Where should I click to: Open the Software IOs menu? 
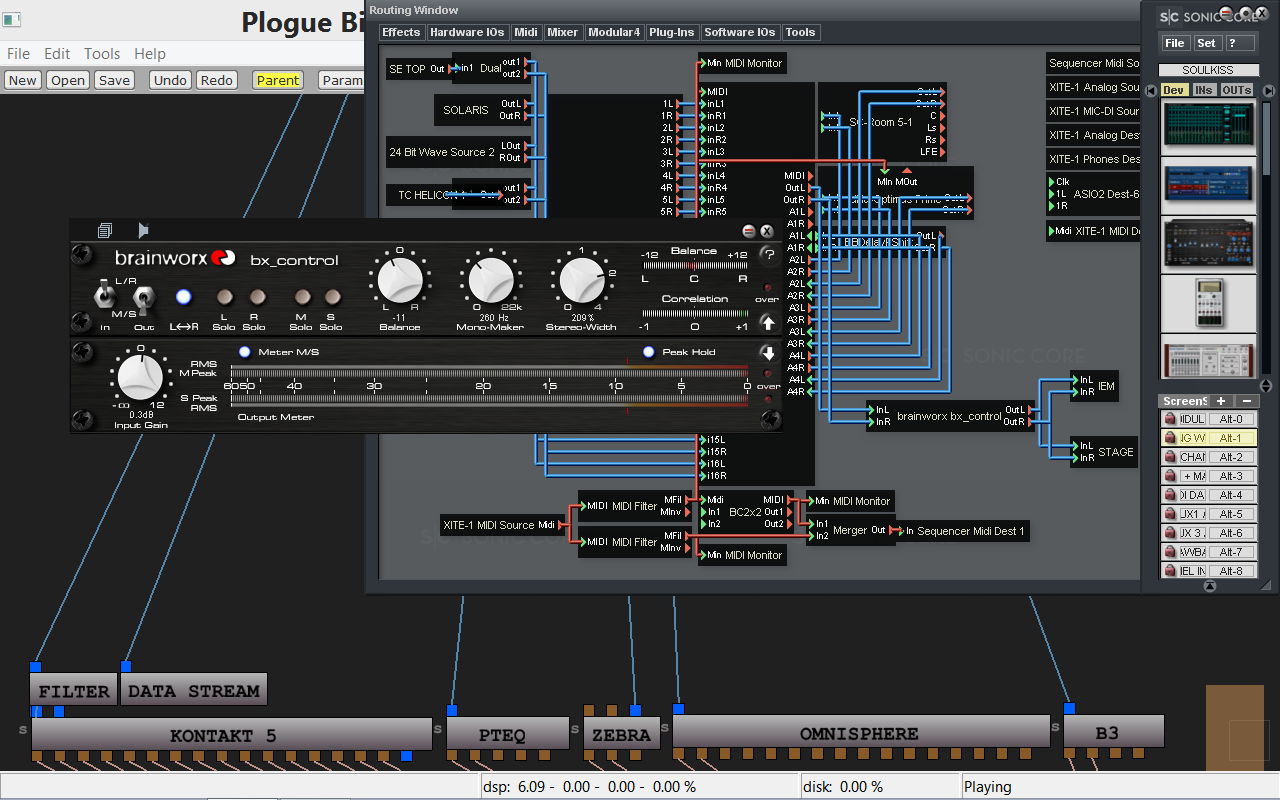pos(739,32)
